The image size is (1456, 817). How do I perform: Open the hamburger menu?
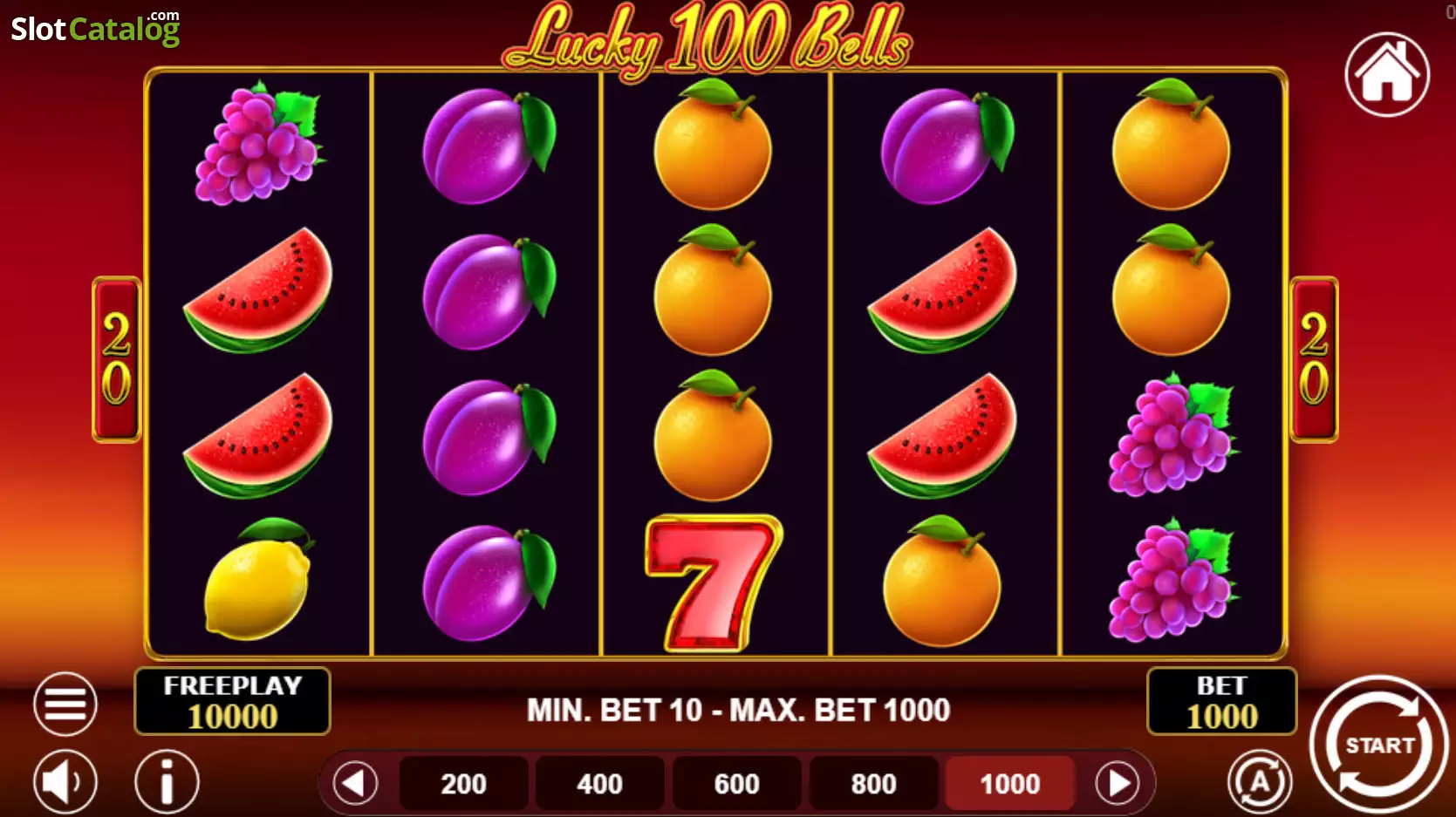click(x=65, y=704)
